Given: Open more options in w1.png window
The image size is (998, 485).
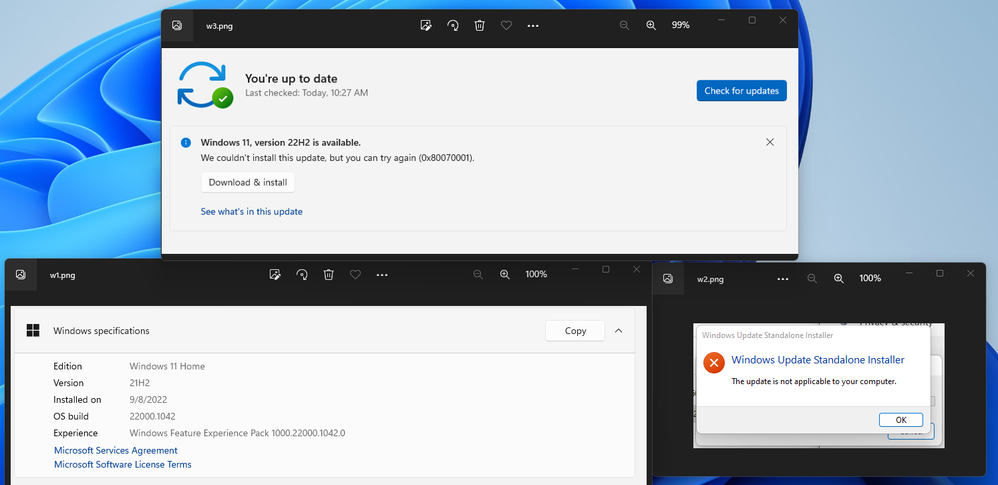Looking at the screenshot, I should point(382,275).
